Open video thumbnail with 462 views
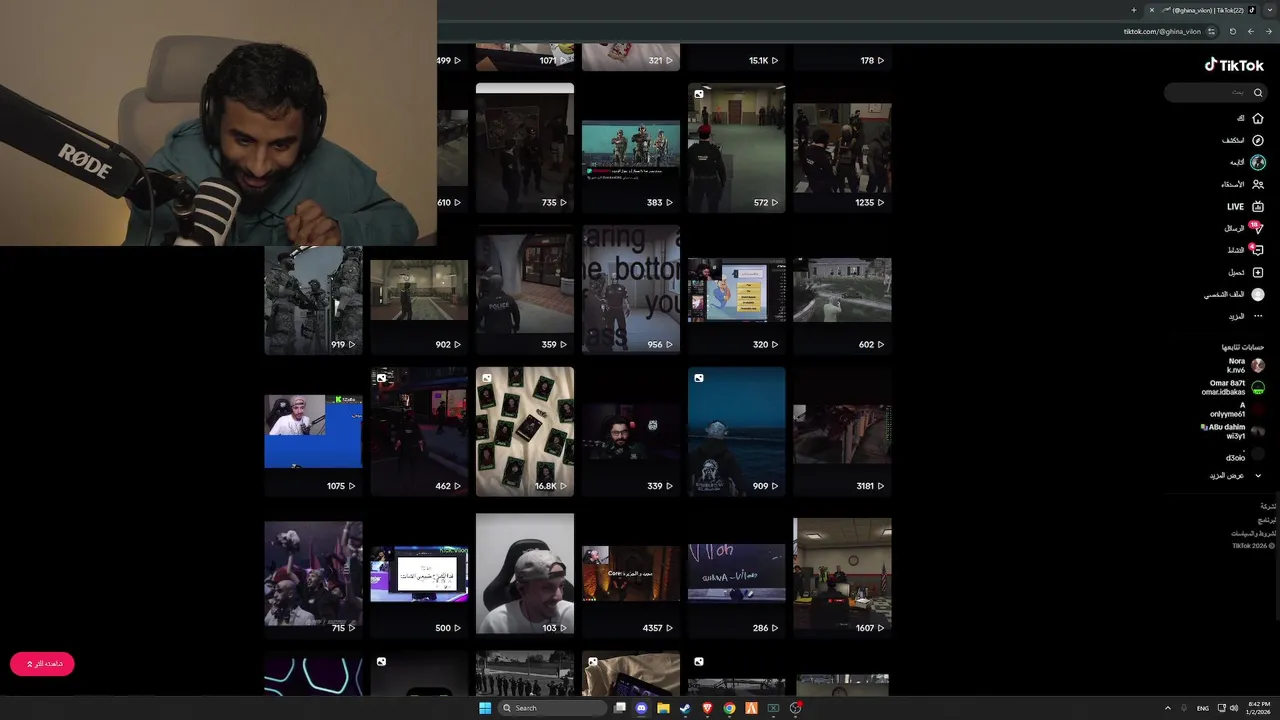 419,431
